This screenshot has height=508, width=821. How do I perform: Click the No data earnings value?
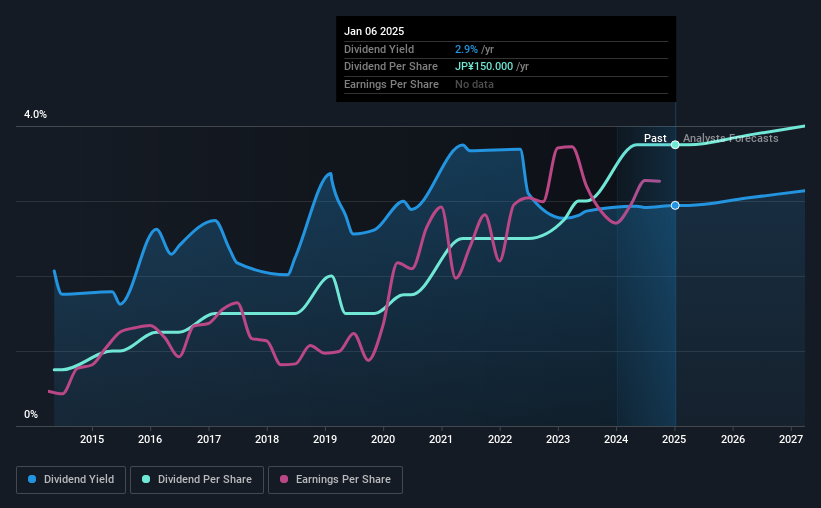[x=474, y=84]
